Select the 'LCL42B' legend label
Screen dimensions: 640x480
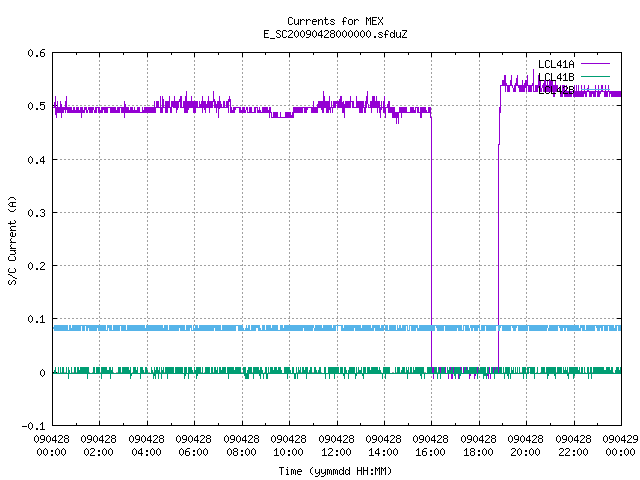[556, 90]
